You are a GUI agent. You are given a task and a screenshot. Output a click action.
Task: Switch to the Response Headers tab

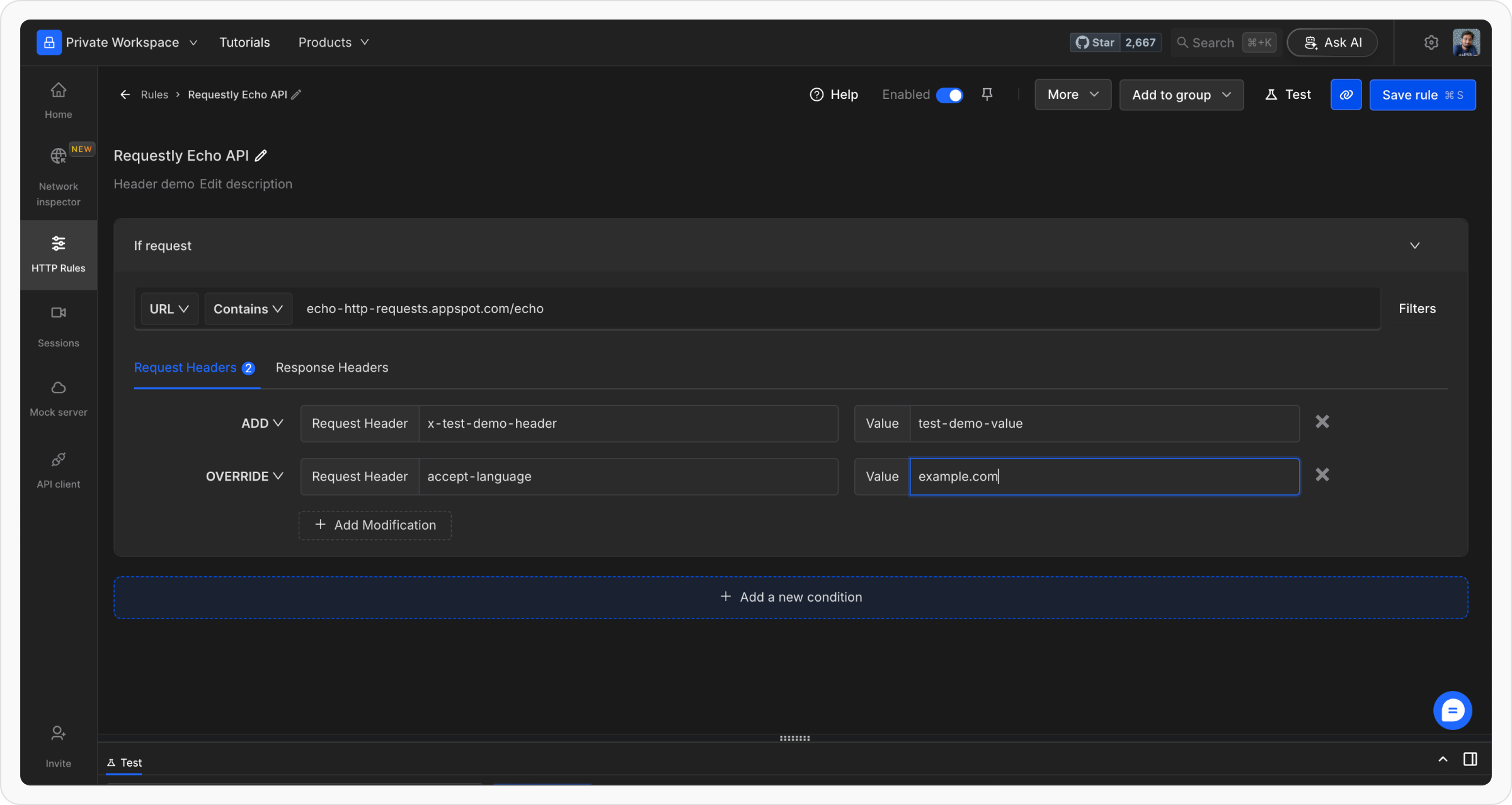pos(331,367)
